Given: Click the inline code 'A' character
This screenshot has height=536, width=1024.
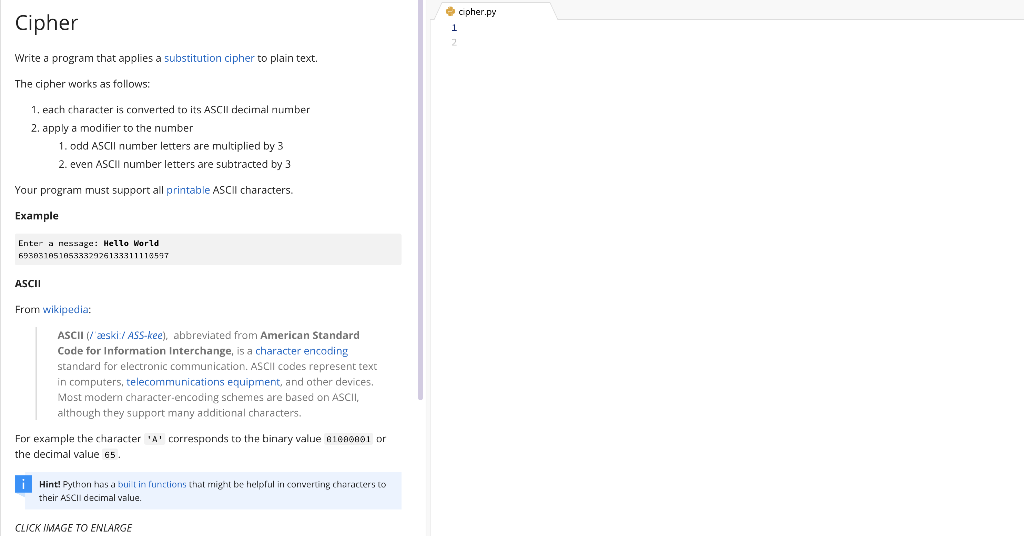Looking at the screenshot, I should coord(155,439).
